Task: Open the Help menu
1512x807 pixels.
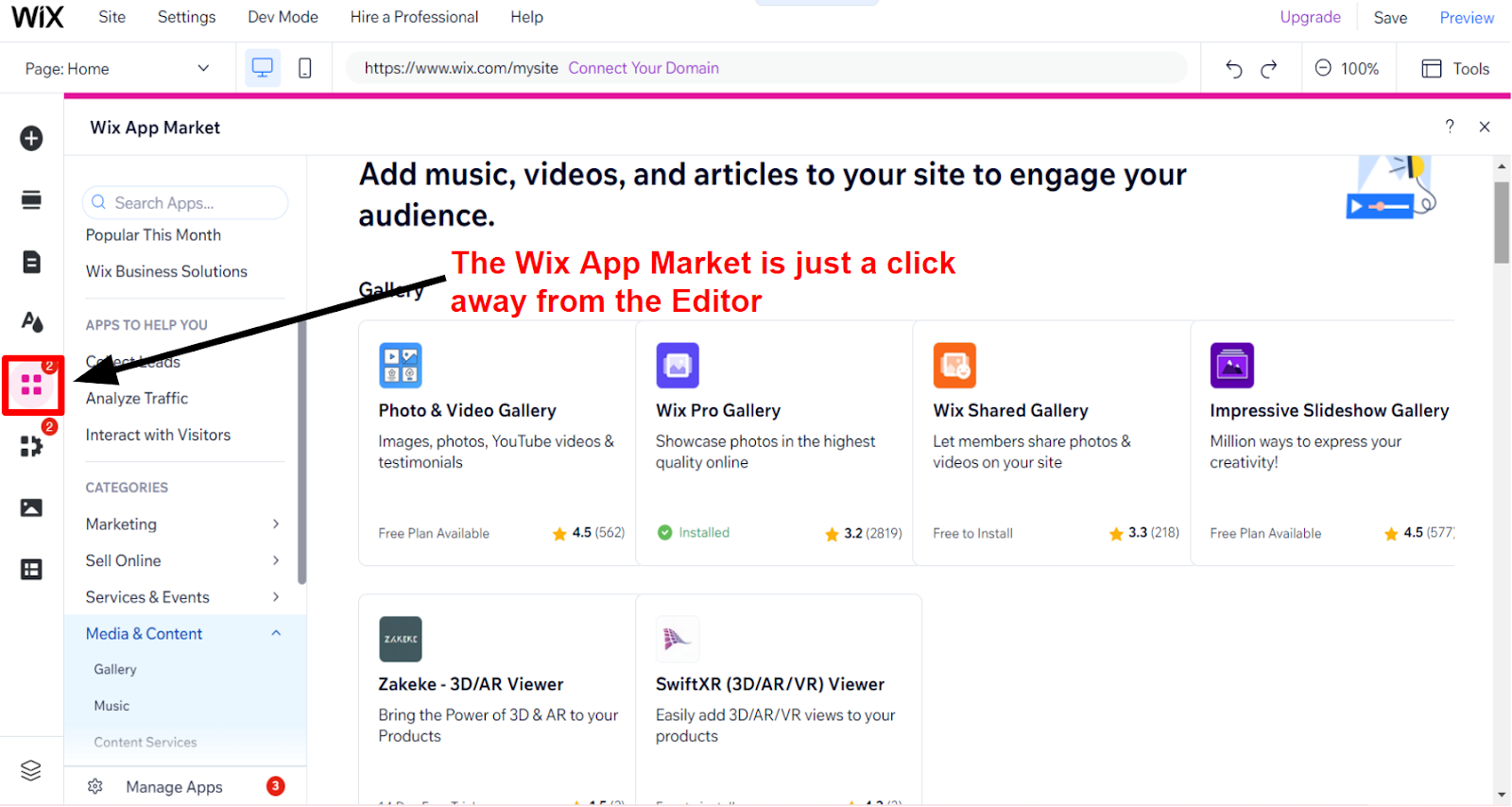Action: click(526, 17)
